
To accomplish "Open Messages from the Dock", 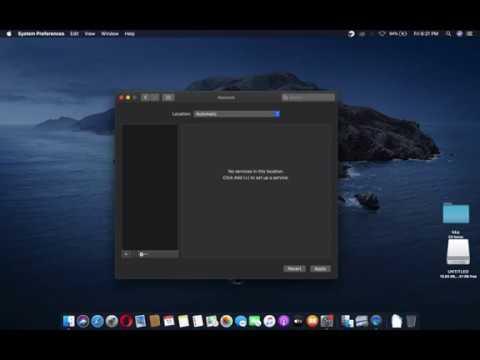I will tap(241, 321).
